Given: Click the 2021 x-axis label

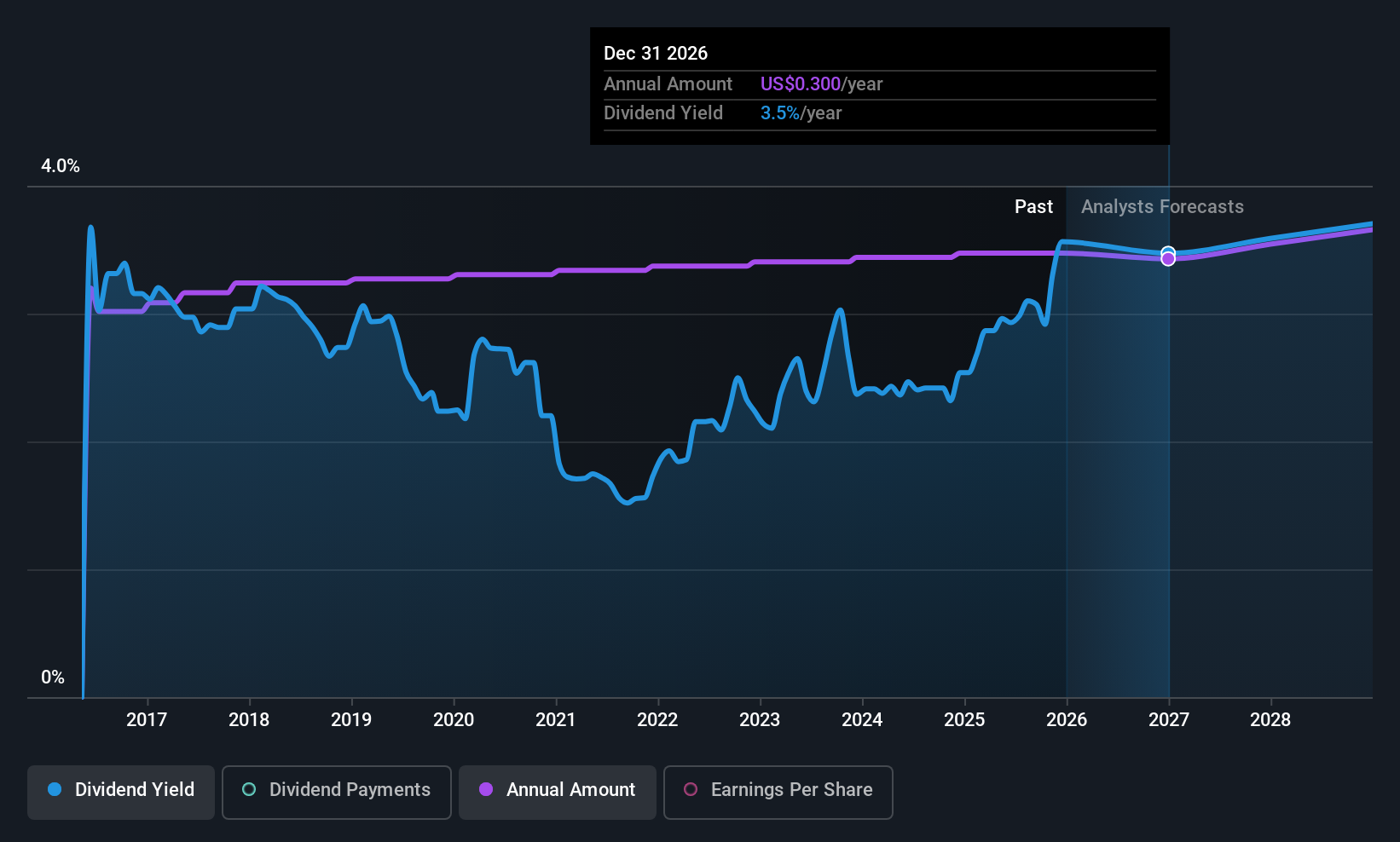Looking at the screenshot, I should coord(556,720).
